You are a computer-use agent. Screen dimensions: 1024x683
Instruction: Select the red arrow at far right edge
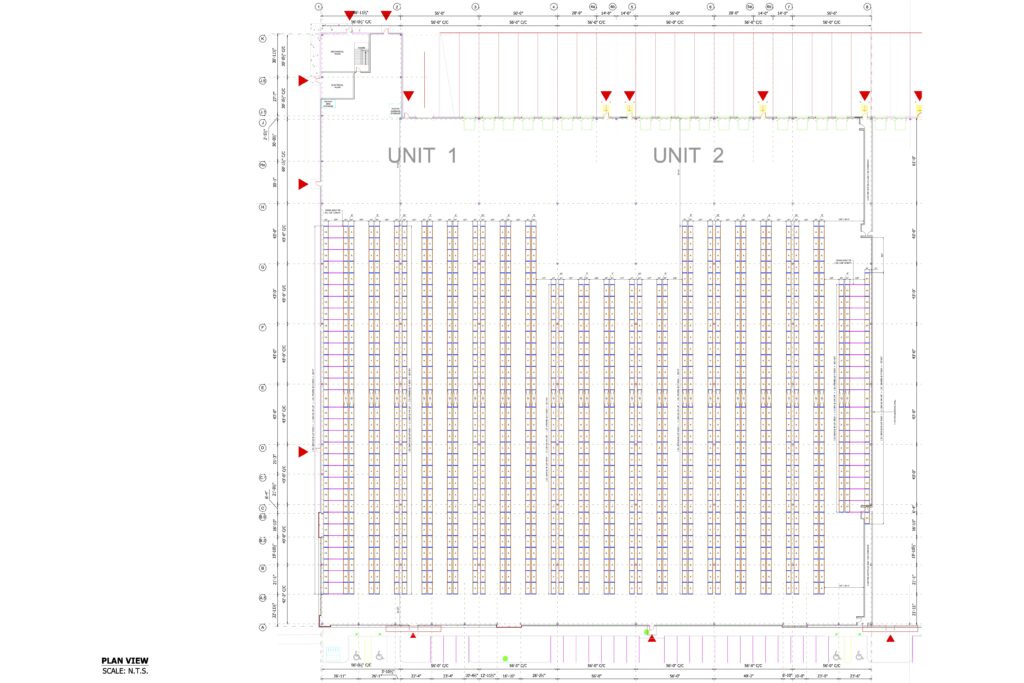pyautogui.click(x=919, y=96)
